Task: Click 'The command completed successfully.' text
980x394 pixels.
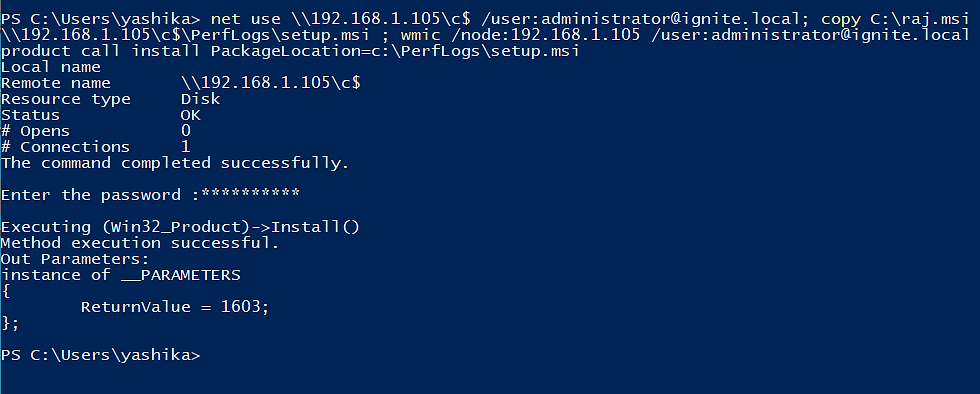Action: coord(175,163)
